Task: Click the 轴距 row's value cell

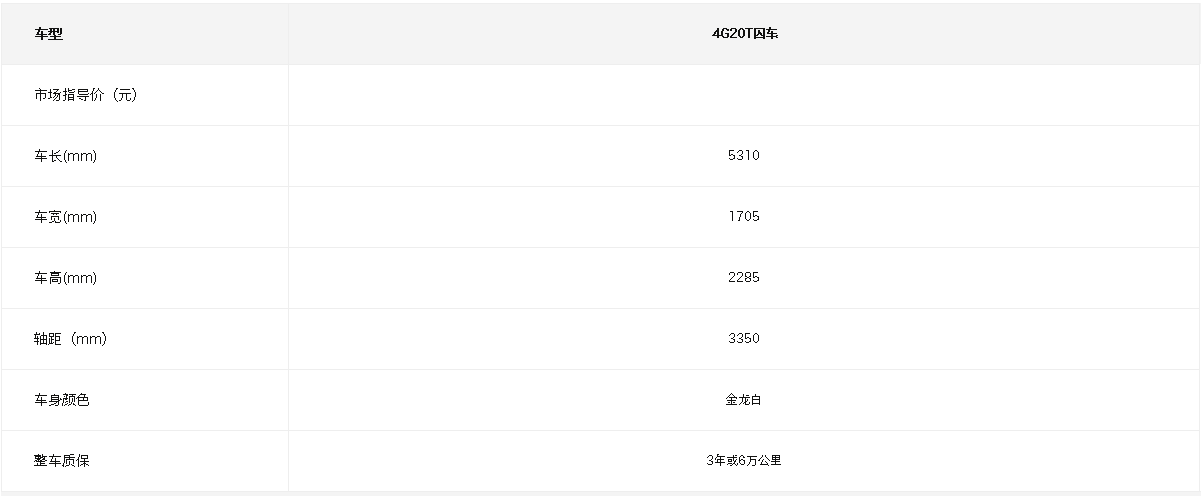Action: (x=744, y=339)
